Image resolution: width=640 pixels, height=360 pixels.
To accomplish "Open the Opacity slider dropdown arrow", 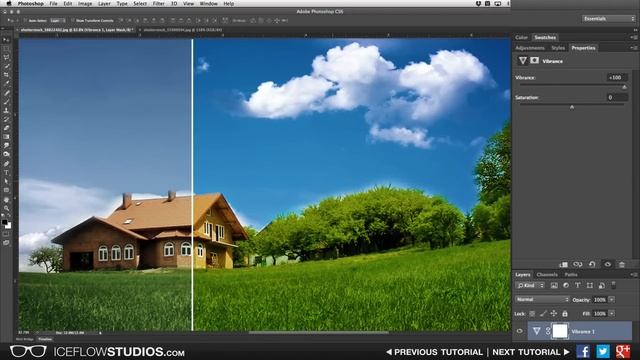I will pos(611,300).
